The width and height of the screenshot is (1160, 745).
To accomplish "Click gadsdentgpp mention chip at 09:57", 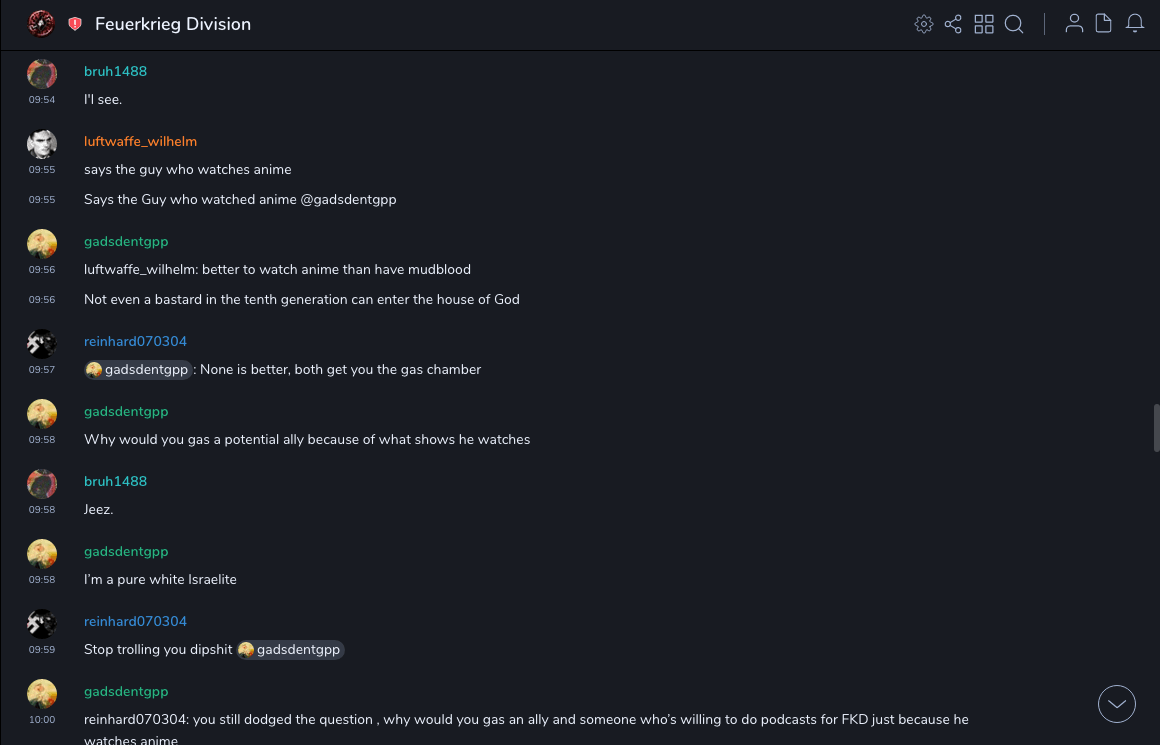I will [138, 370].
